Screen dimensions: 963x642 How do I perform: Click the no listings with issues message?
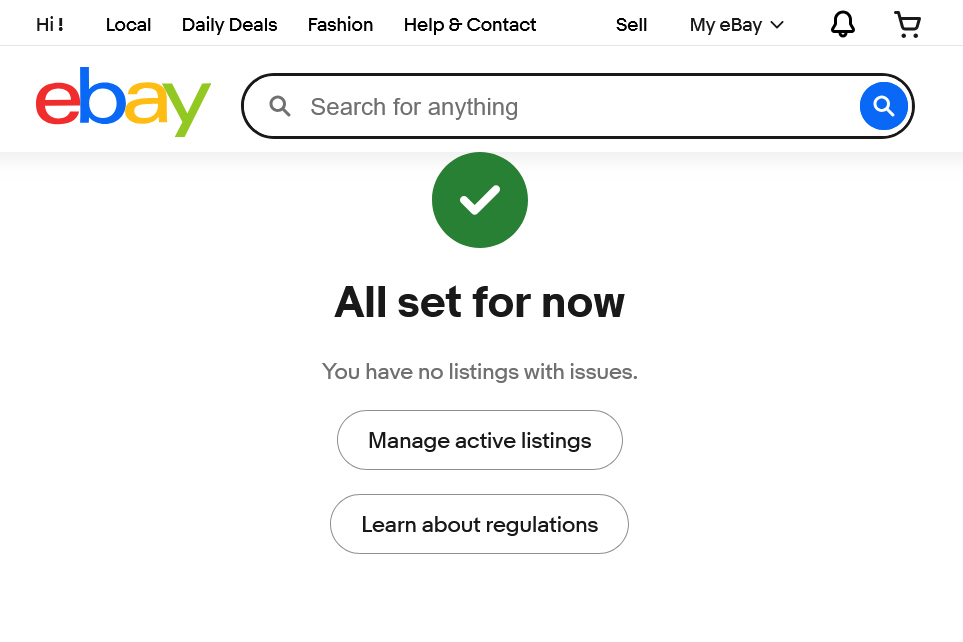pos(479,371)
